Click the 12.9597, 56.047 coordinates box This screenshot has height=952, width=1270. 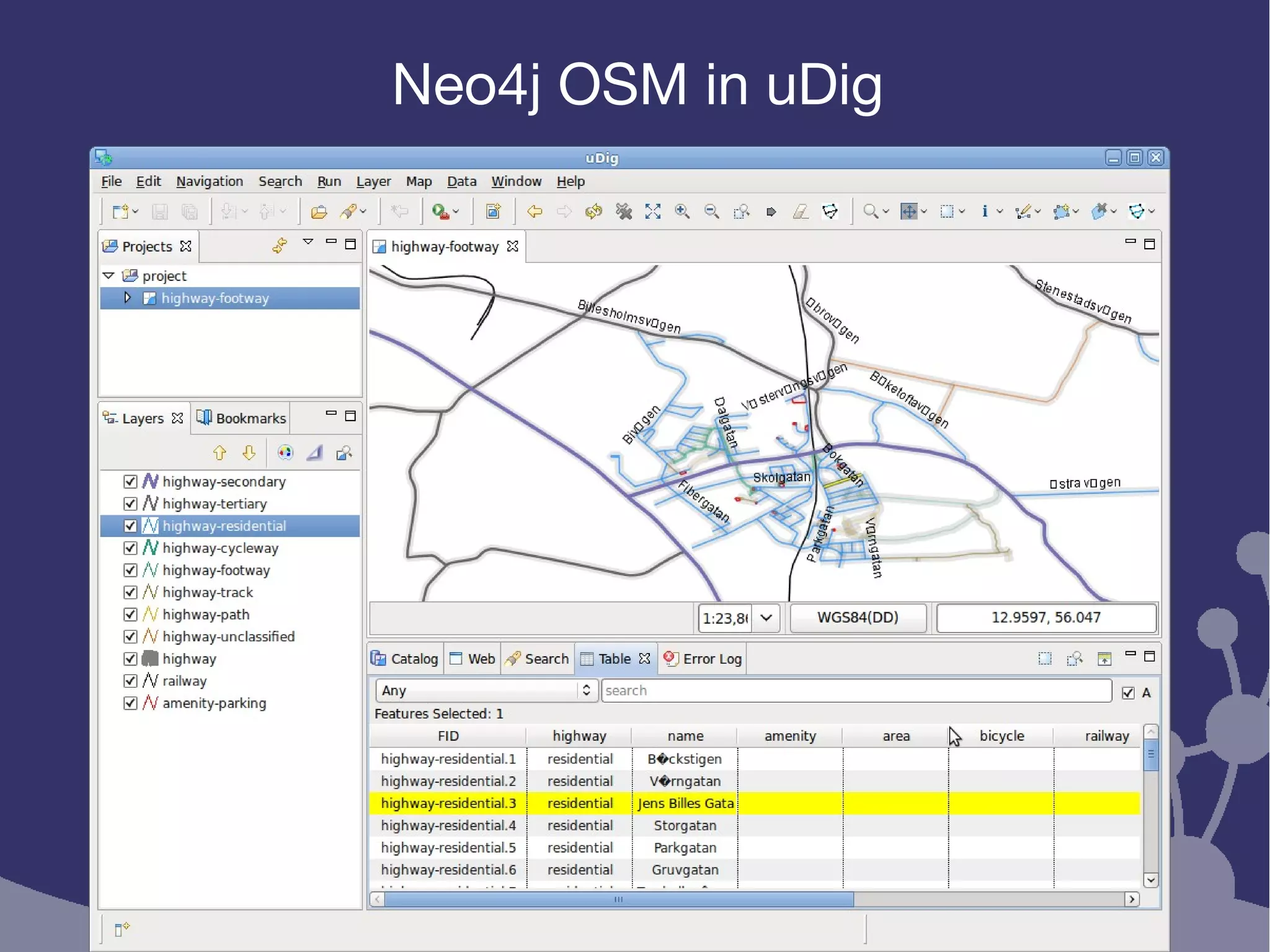1046,618
